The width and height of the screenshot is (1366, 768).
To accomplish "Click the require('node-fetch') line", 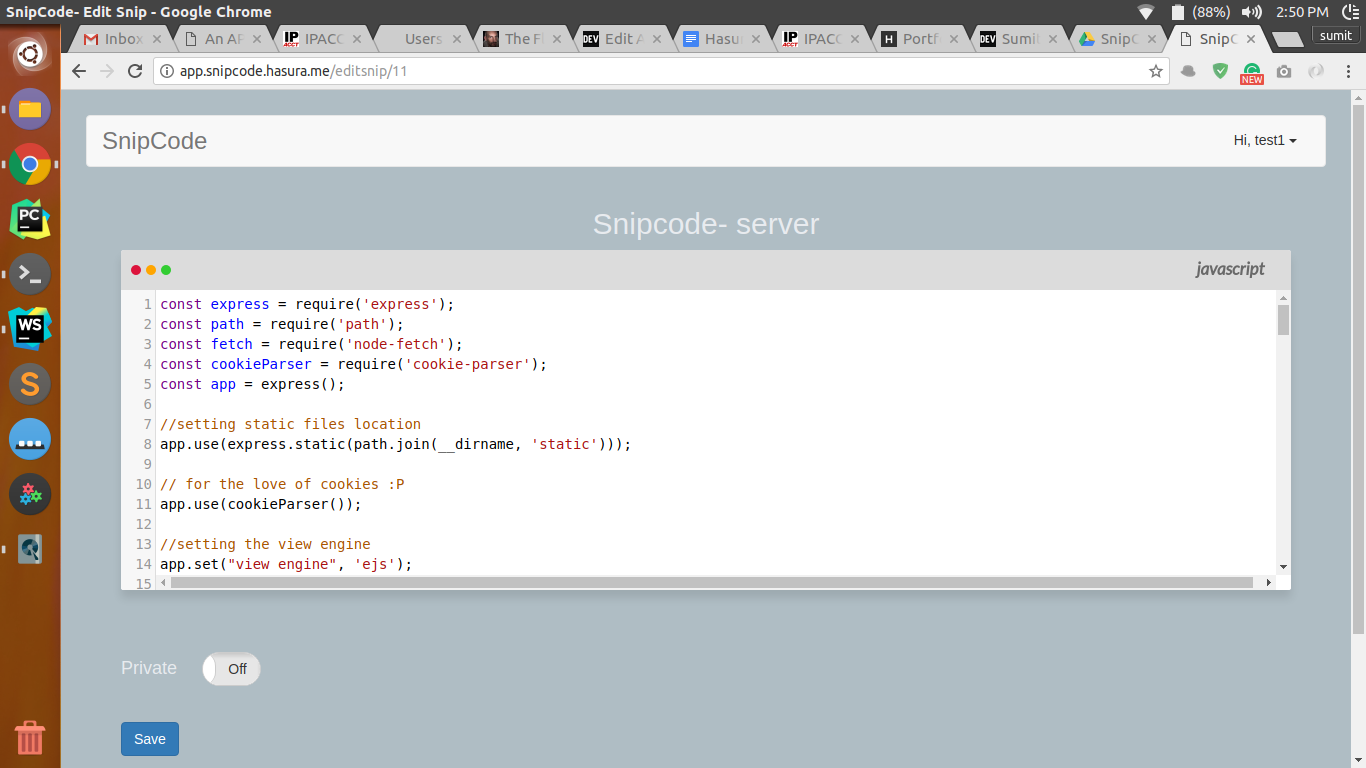I will 311,344.
